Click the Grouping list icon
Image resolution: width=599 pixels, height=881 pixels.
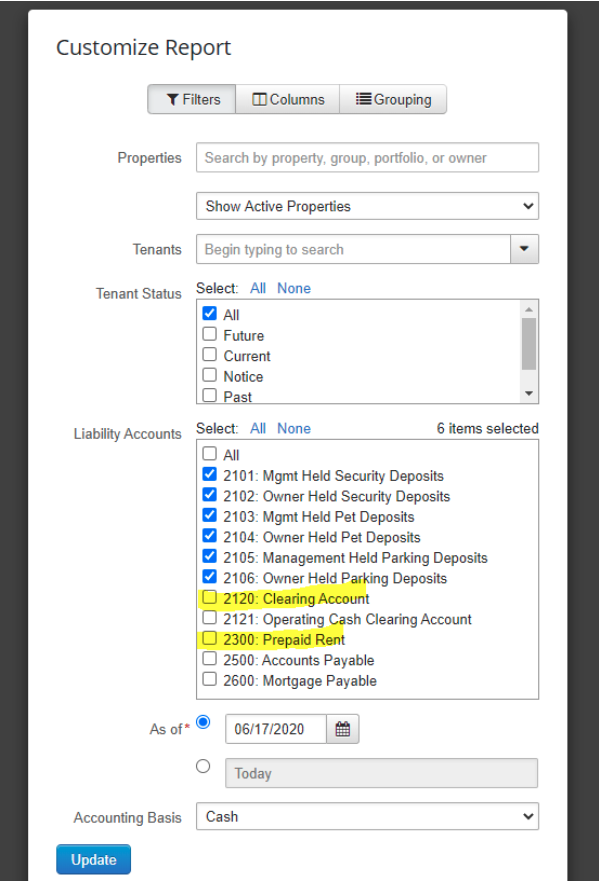(x=362, y=99)
